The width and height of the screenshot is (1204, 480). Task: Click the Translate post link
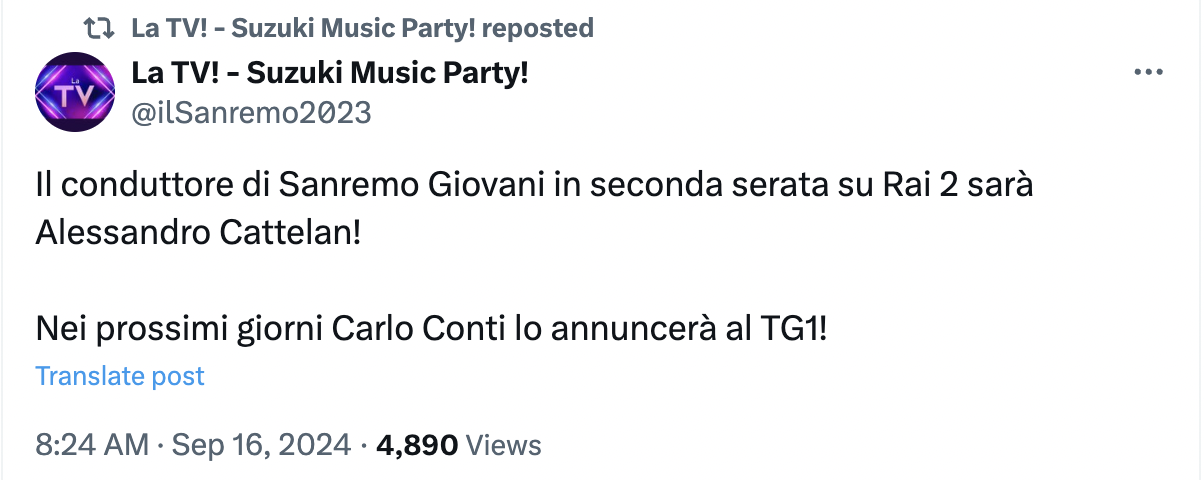pyautogui.click(x=120, y=376)
